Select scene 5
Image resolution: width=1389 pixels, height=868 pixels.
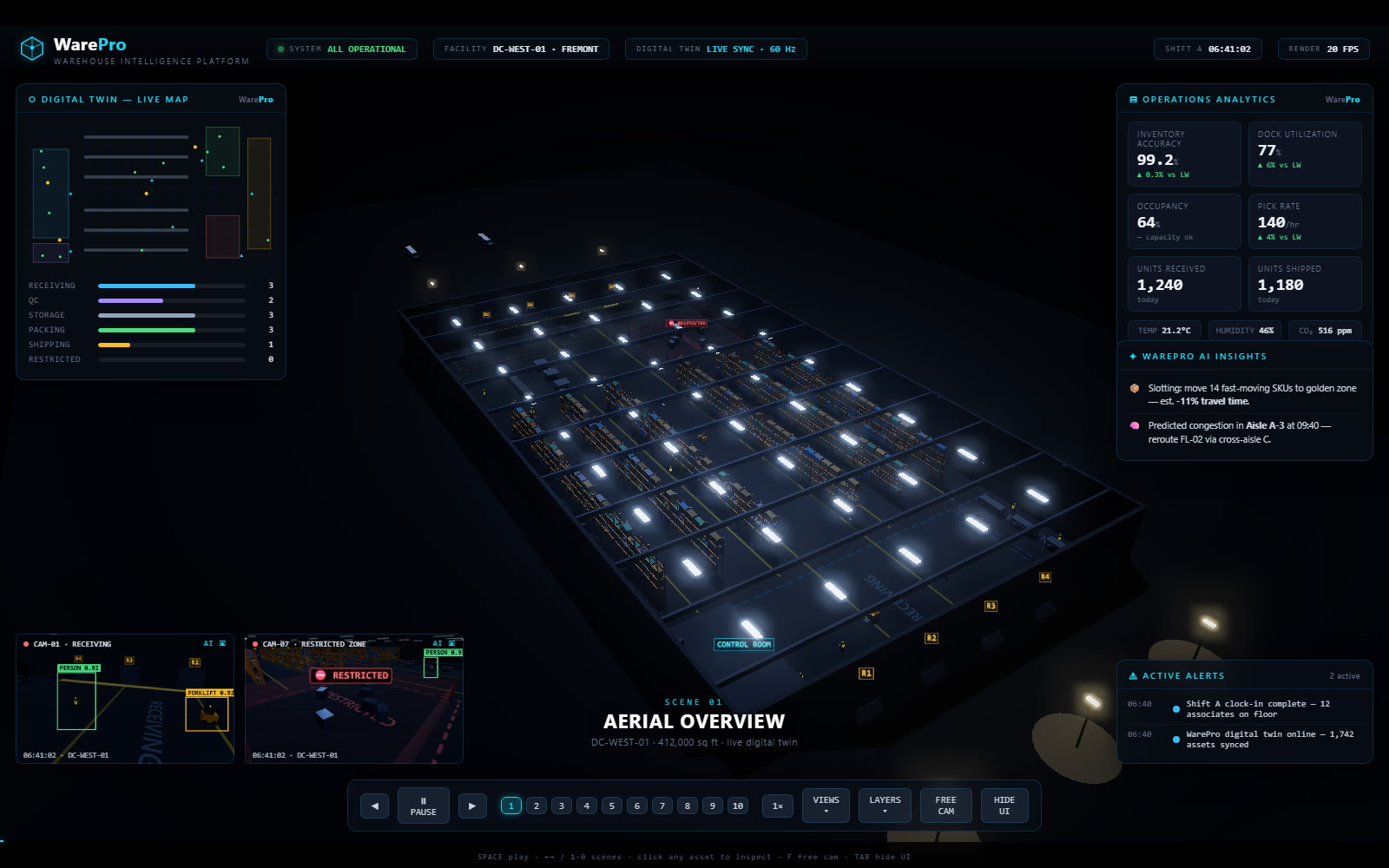612,806
